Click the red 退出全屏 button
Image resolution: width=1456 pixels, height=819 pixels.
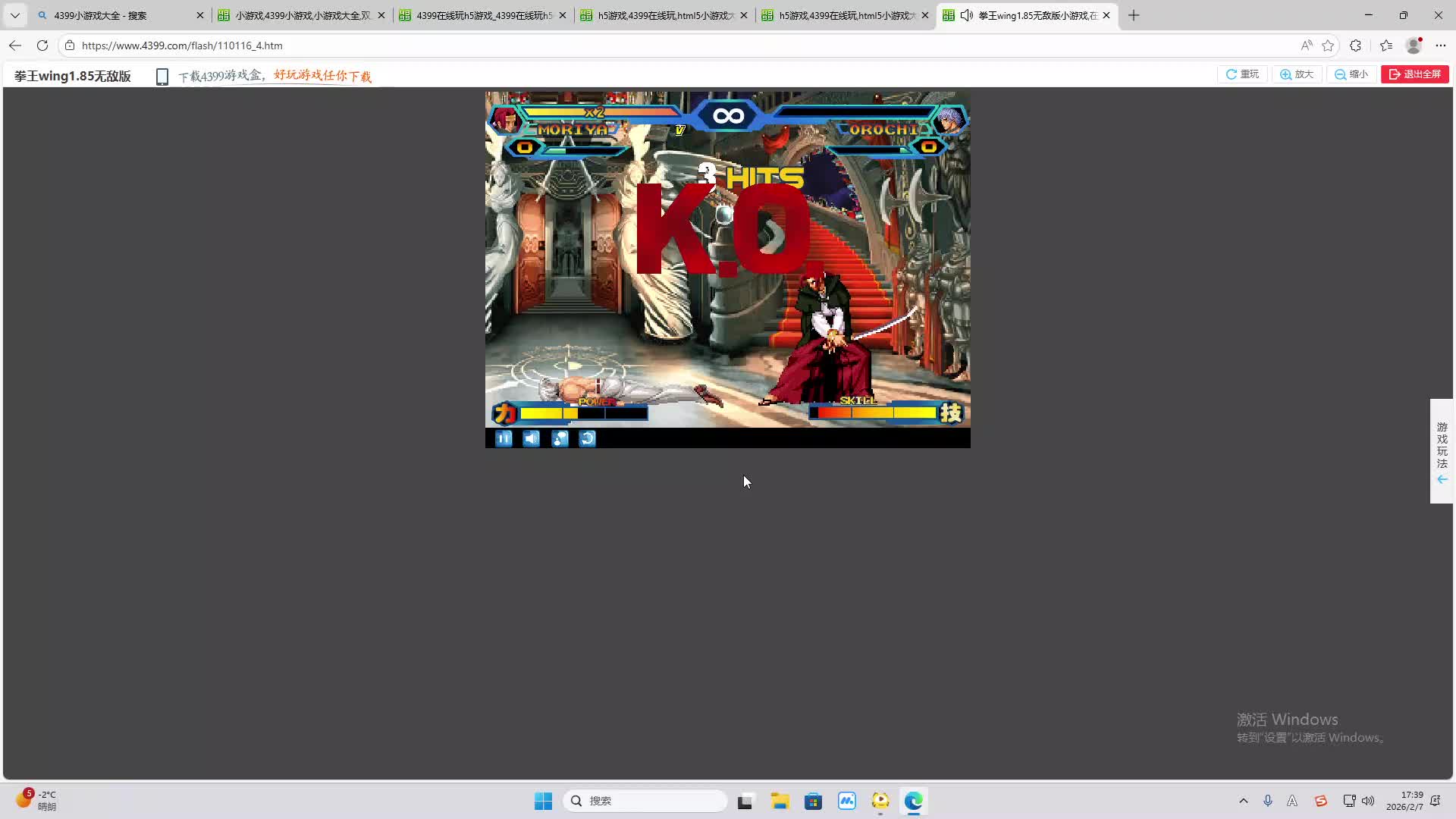1415,74
